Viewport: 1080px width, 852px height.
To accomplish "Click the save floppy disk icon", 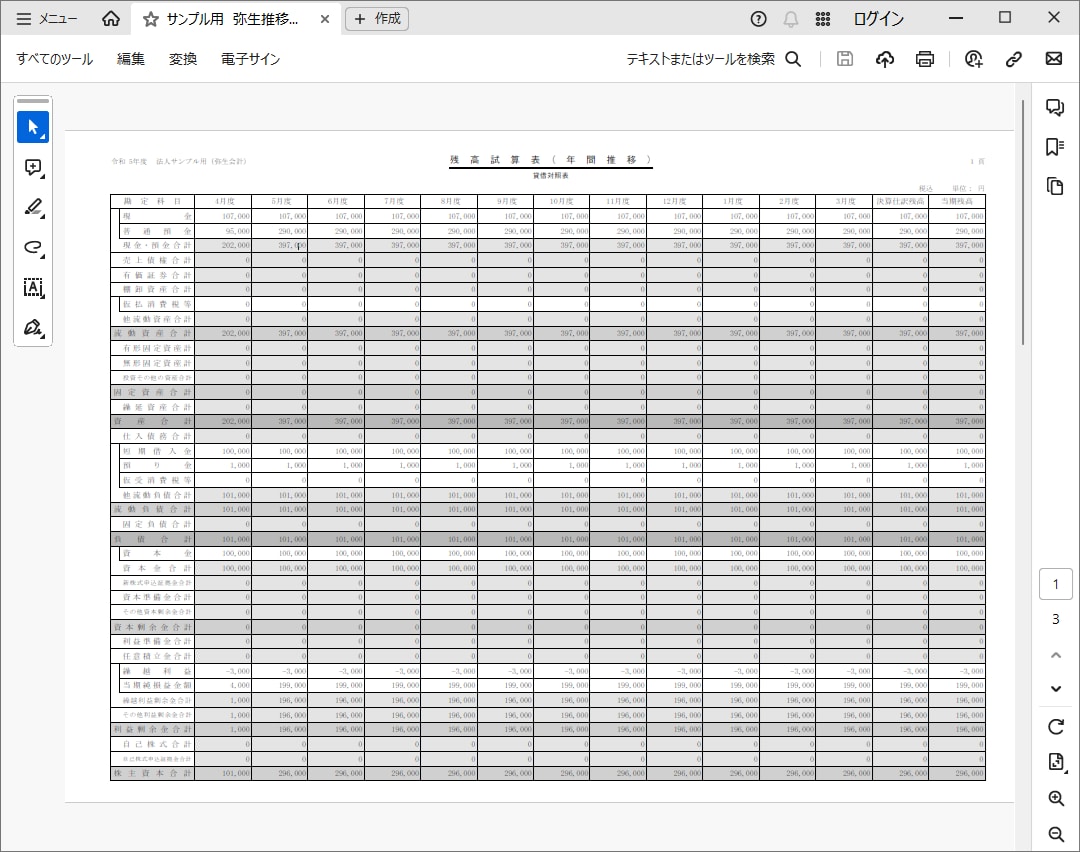I will pos(844,59).
